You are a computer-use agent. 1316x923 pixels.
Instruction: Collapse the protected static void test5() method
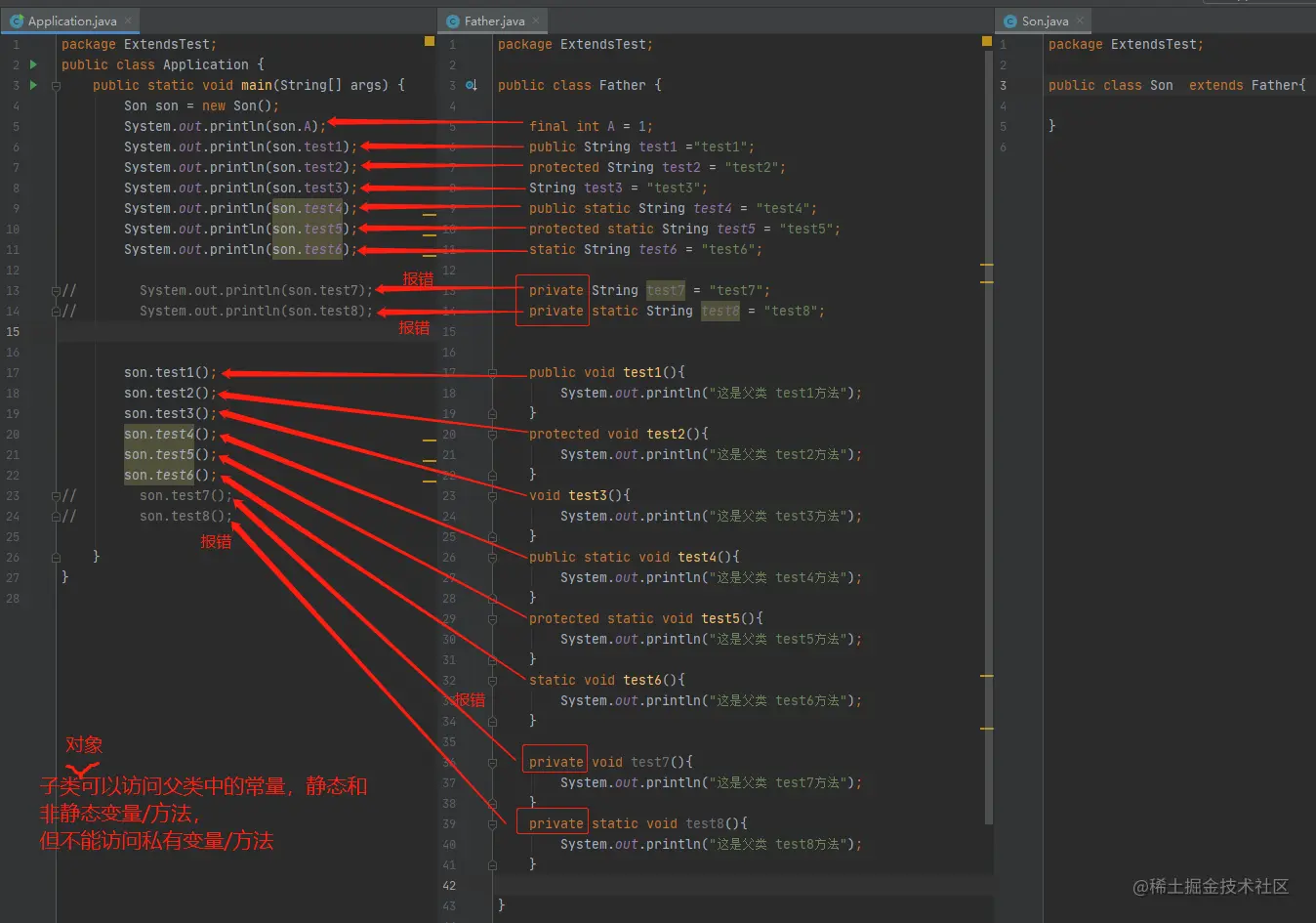493,618
